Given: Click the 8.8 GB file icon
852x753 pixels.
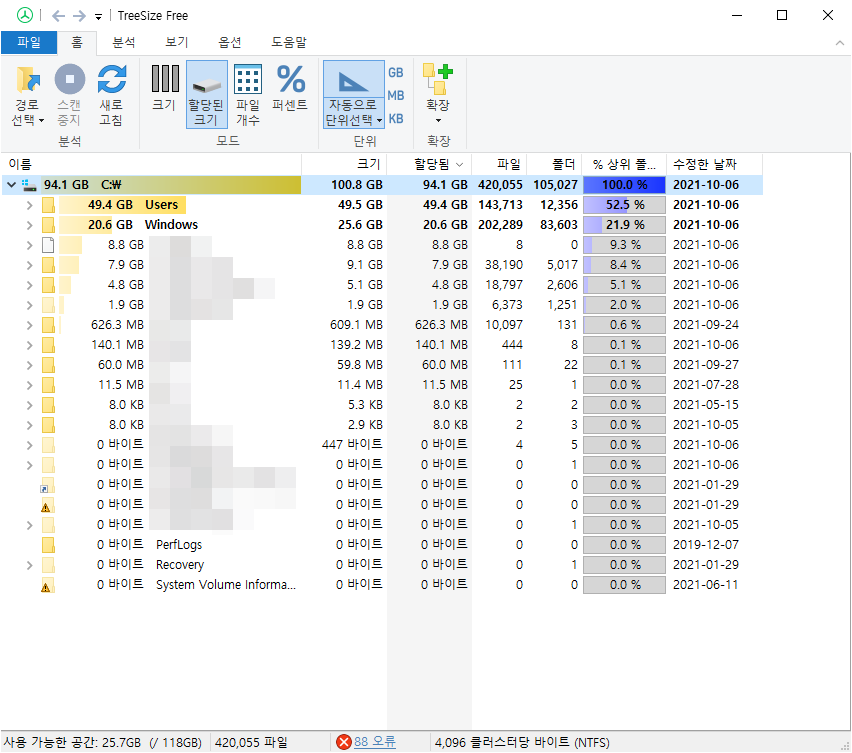Looking at the screenshot, I should point(48,245).
